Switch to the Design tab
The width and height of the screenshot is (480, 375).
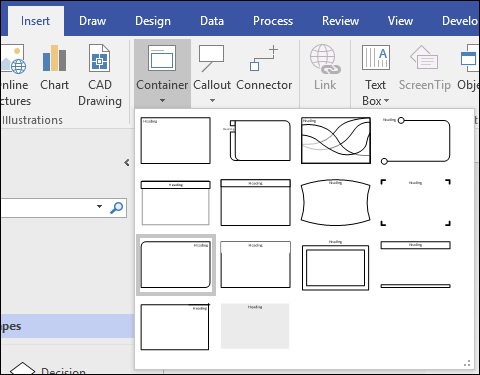(153, 21)
